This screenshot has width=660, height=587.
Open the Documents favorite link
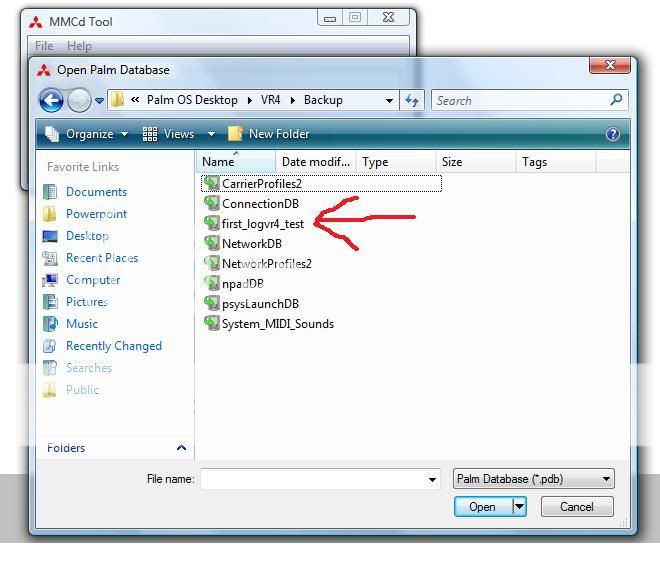click(96, 192)
